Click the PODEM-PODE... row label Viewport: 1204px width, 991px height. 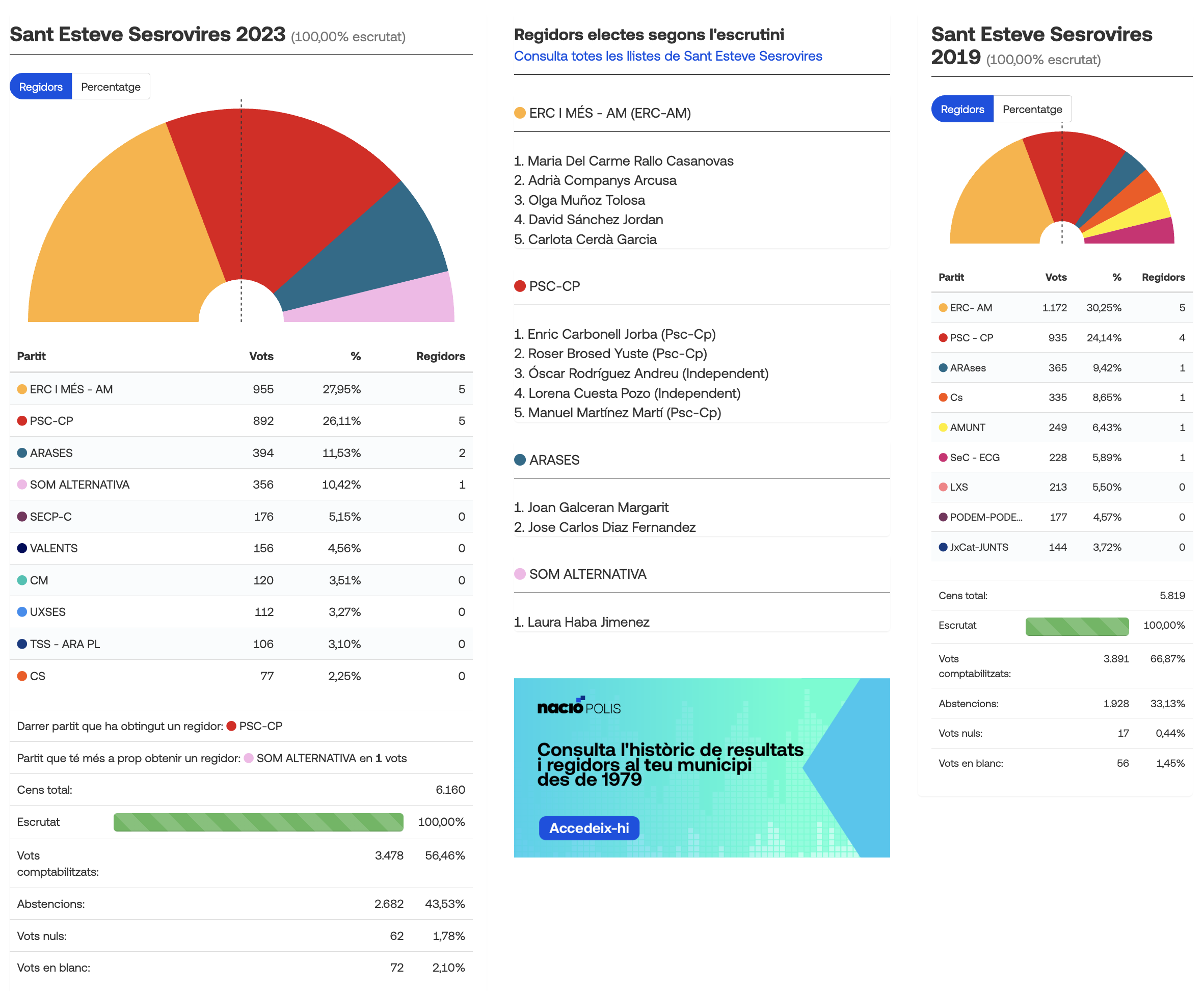pos(985,517)
